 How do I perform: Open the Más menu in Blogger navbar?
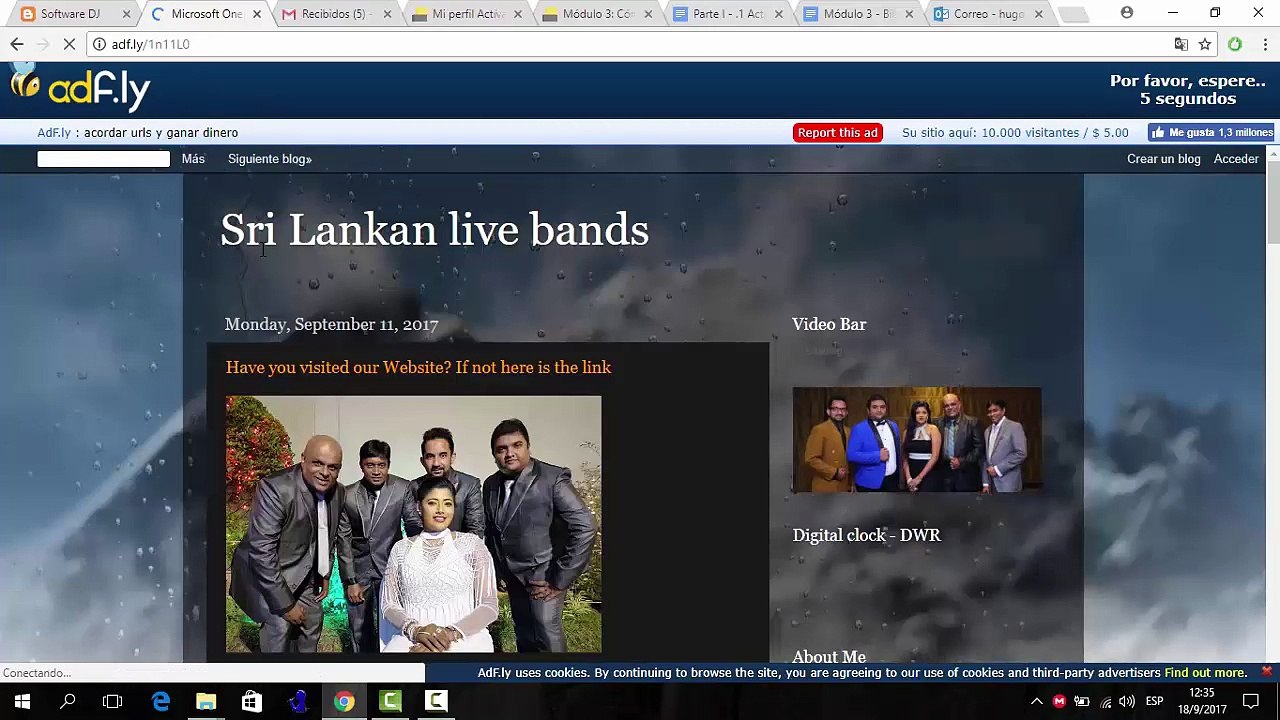tap(193, 159)
